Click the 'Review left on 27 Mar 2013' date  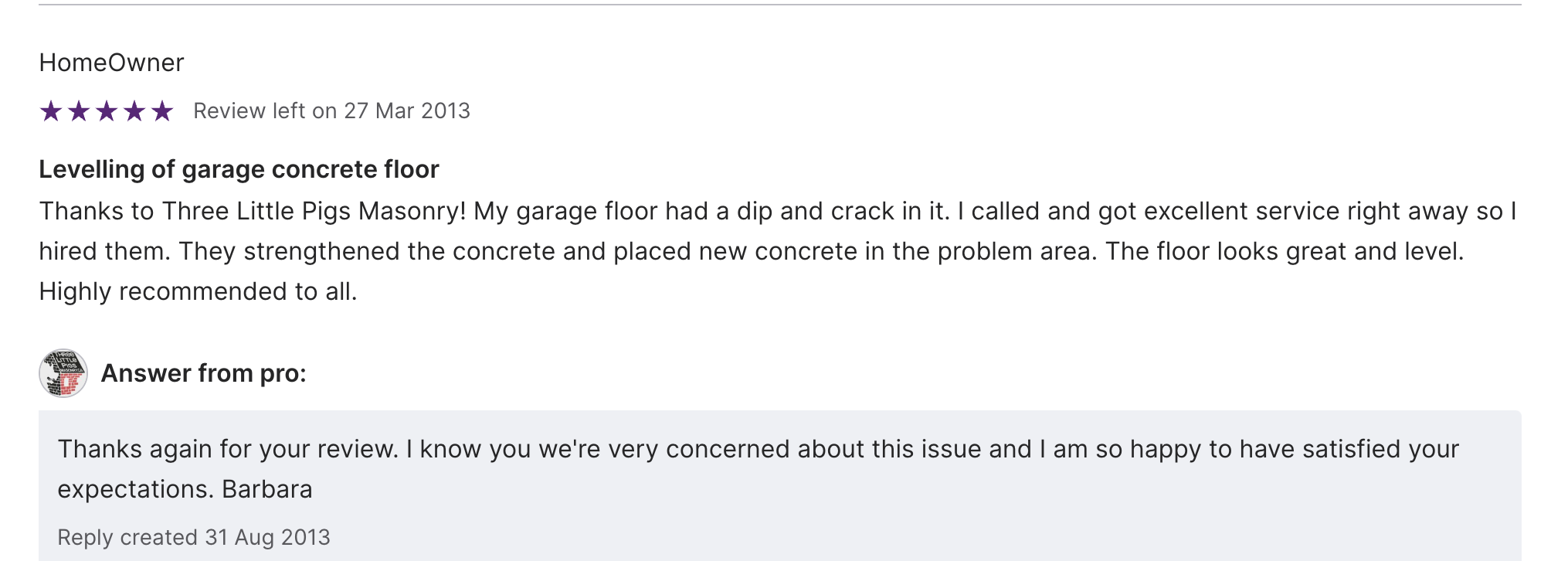point(331,111)
